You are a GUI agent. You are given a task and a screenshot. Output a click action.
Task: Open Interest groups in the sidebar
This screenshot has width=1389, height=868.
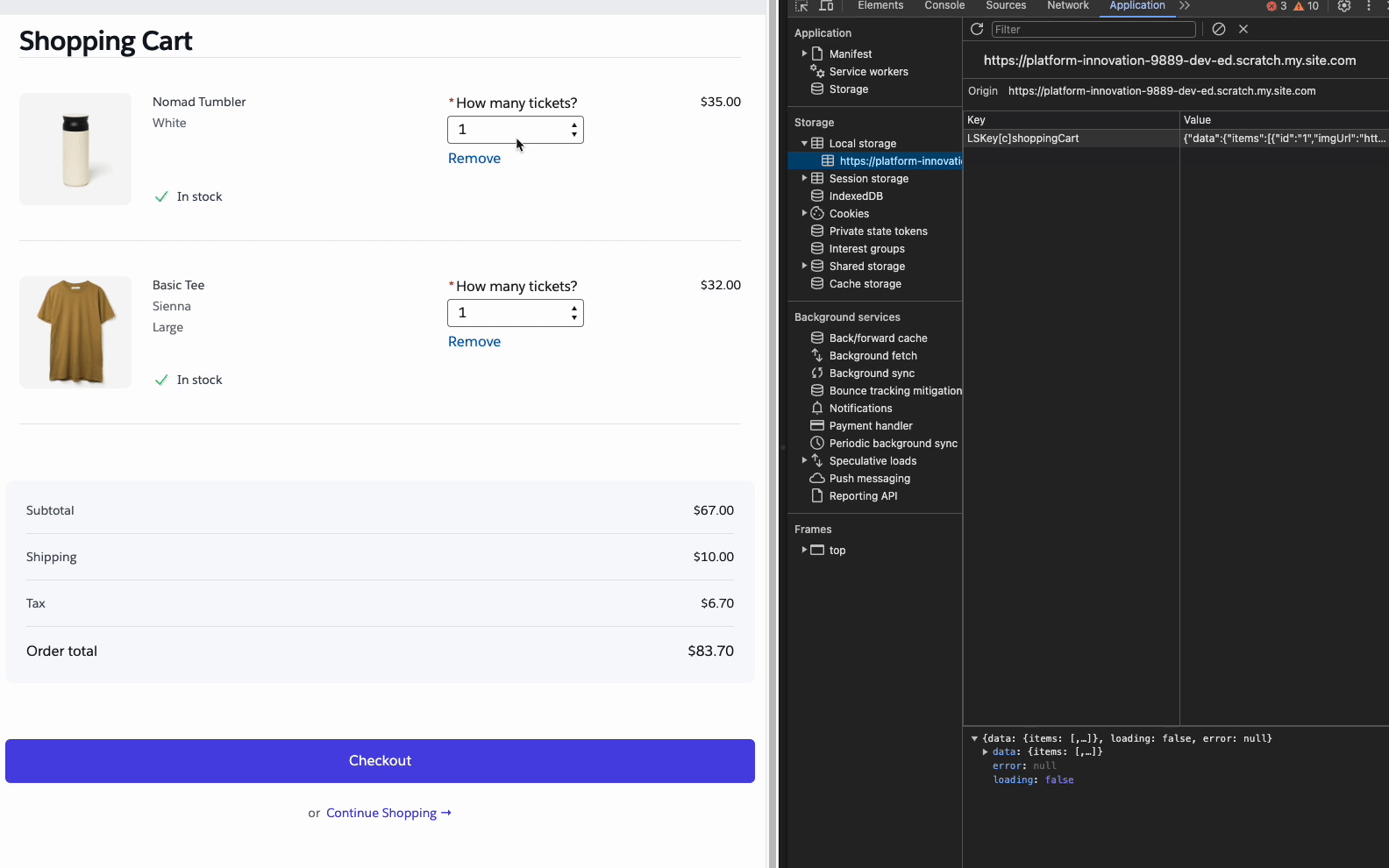click(866, 249)
